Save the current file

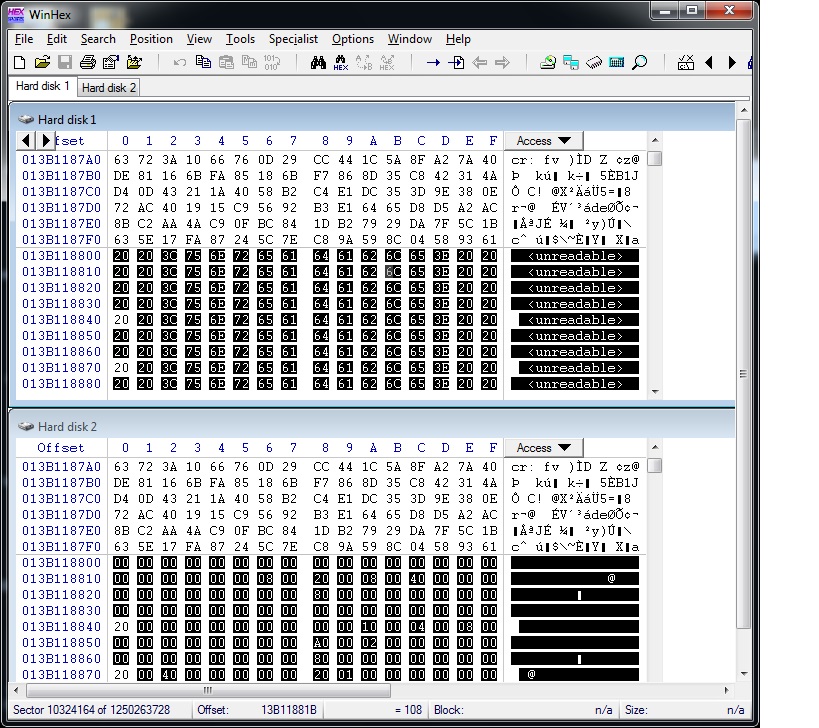(x=64, y=61)
